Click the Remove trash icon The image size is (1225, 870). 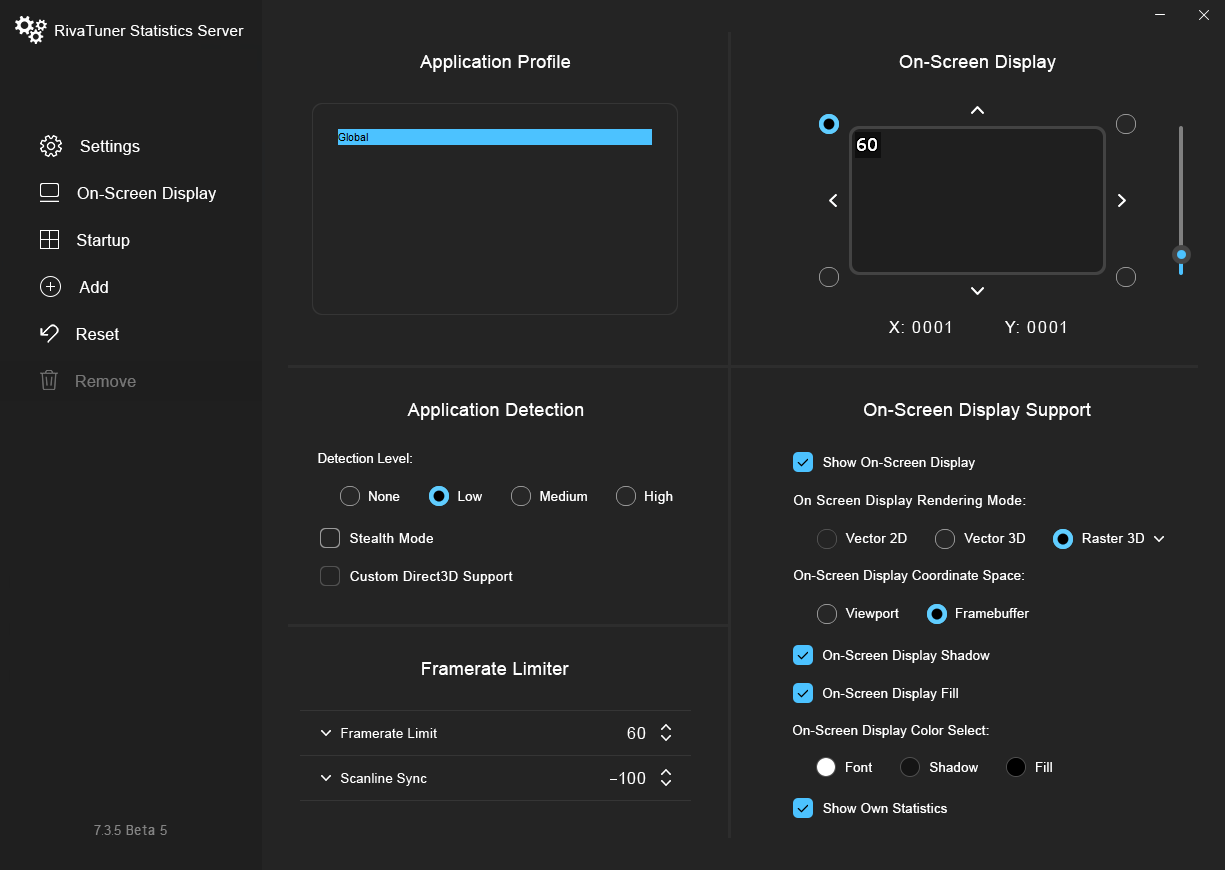coord(51,380)
